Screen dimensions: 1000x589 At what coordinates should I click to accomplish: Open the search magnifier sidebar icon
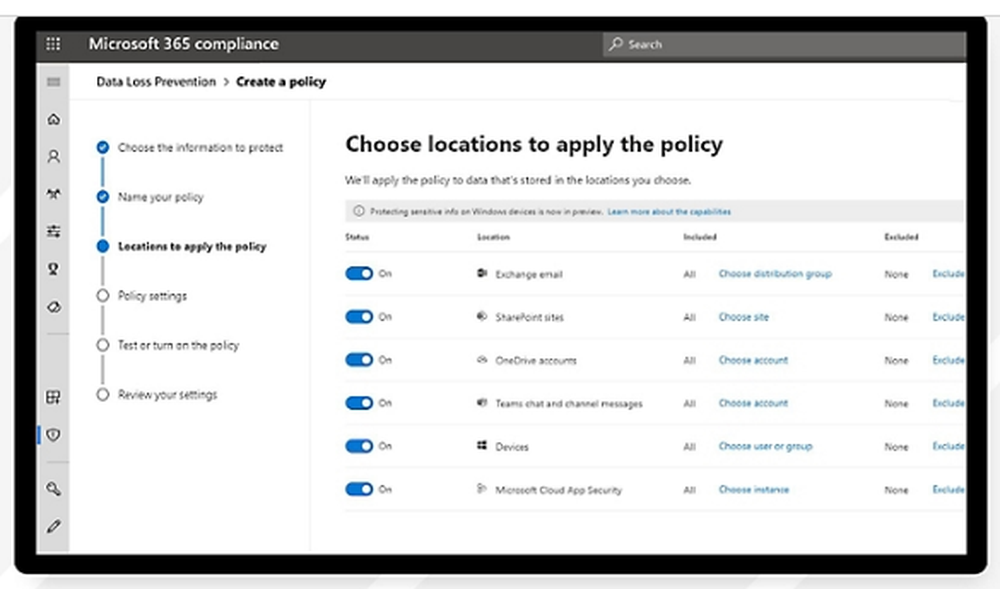pyautogui.click(x=54, y=489)
